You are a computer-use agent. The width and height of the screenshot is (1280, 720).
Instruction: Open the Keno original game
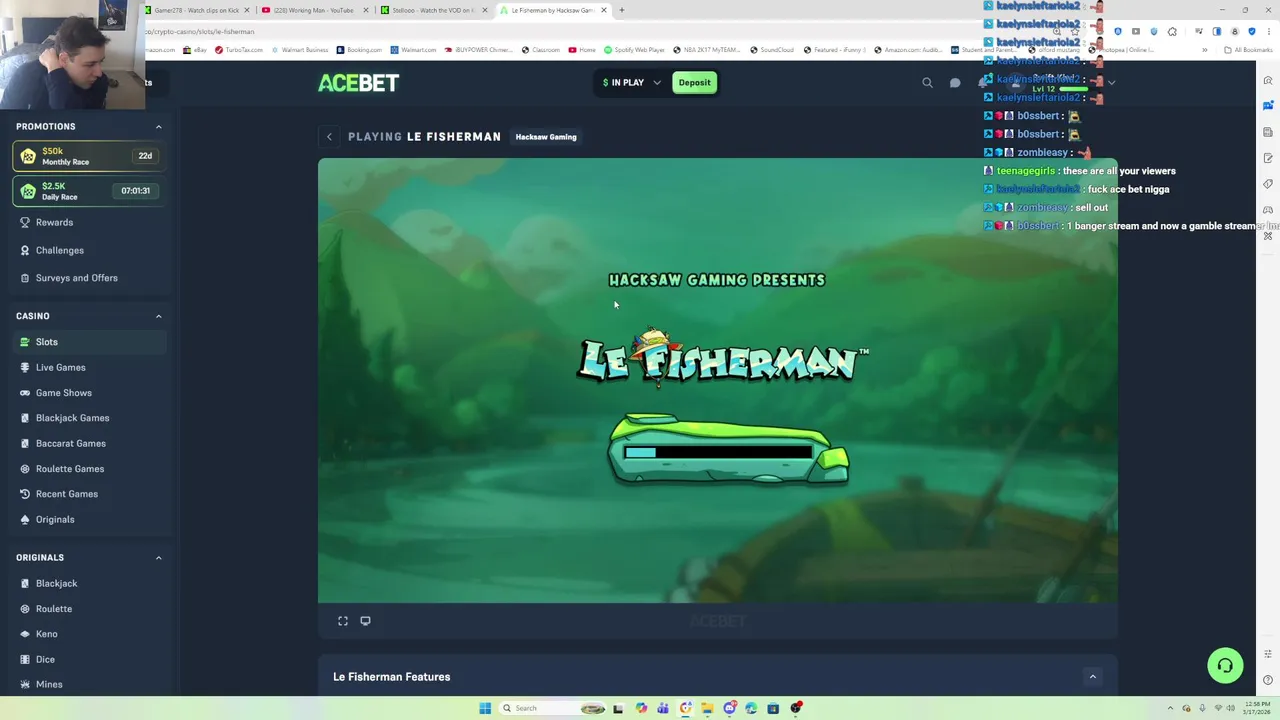coord(88,634)
